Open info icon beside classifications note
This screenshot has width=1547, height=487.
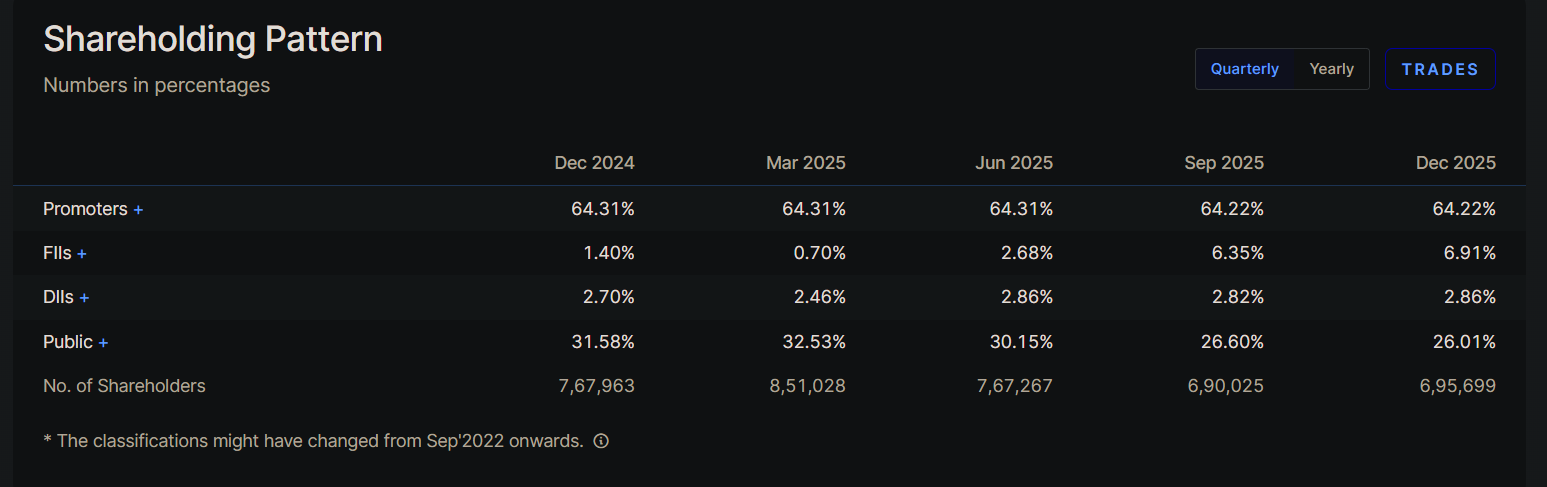[601, 441]
